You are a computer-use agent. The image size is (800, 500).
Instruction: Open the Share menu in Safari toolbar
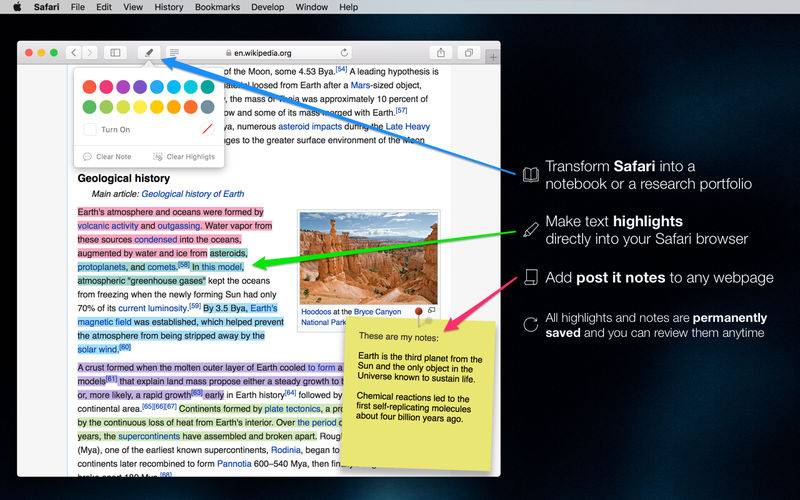(x=441, y=53)
